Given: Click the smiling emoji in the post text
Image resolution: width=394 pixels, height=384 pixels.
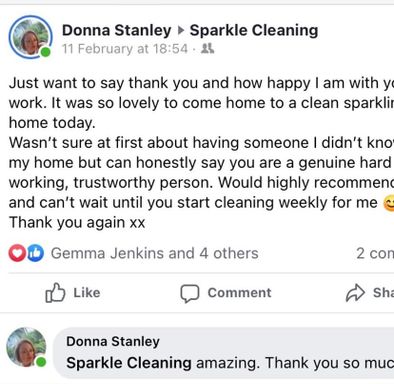Looking at the screenshot, I should (x=389, y=203).
